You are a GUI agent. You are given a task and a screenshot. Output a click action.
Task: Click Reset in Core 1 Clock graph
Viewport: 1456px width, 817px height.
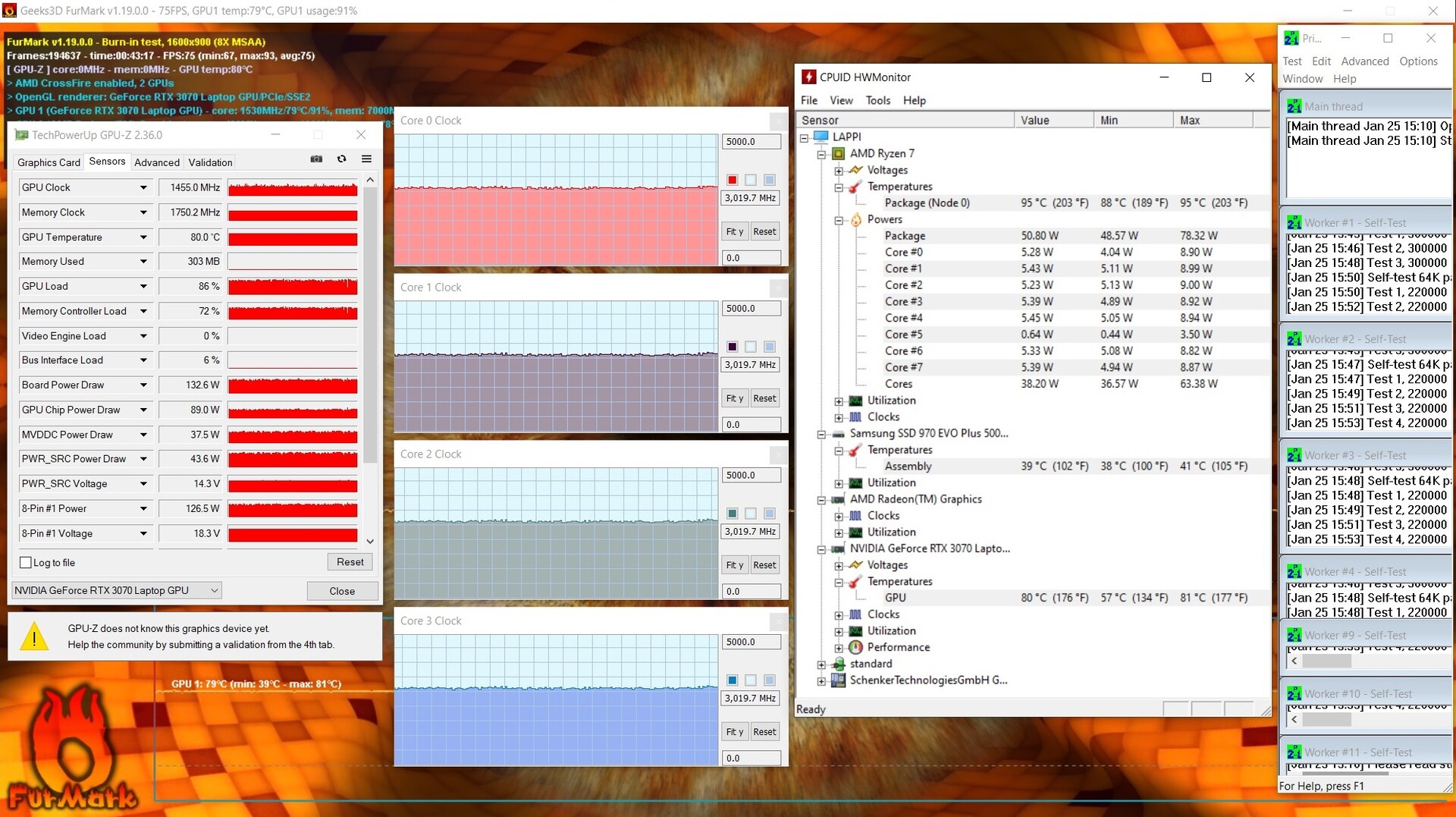(764, 398)
